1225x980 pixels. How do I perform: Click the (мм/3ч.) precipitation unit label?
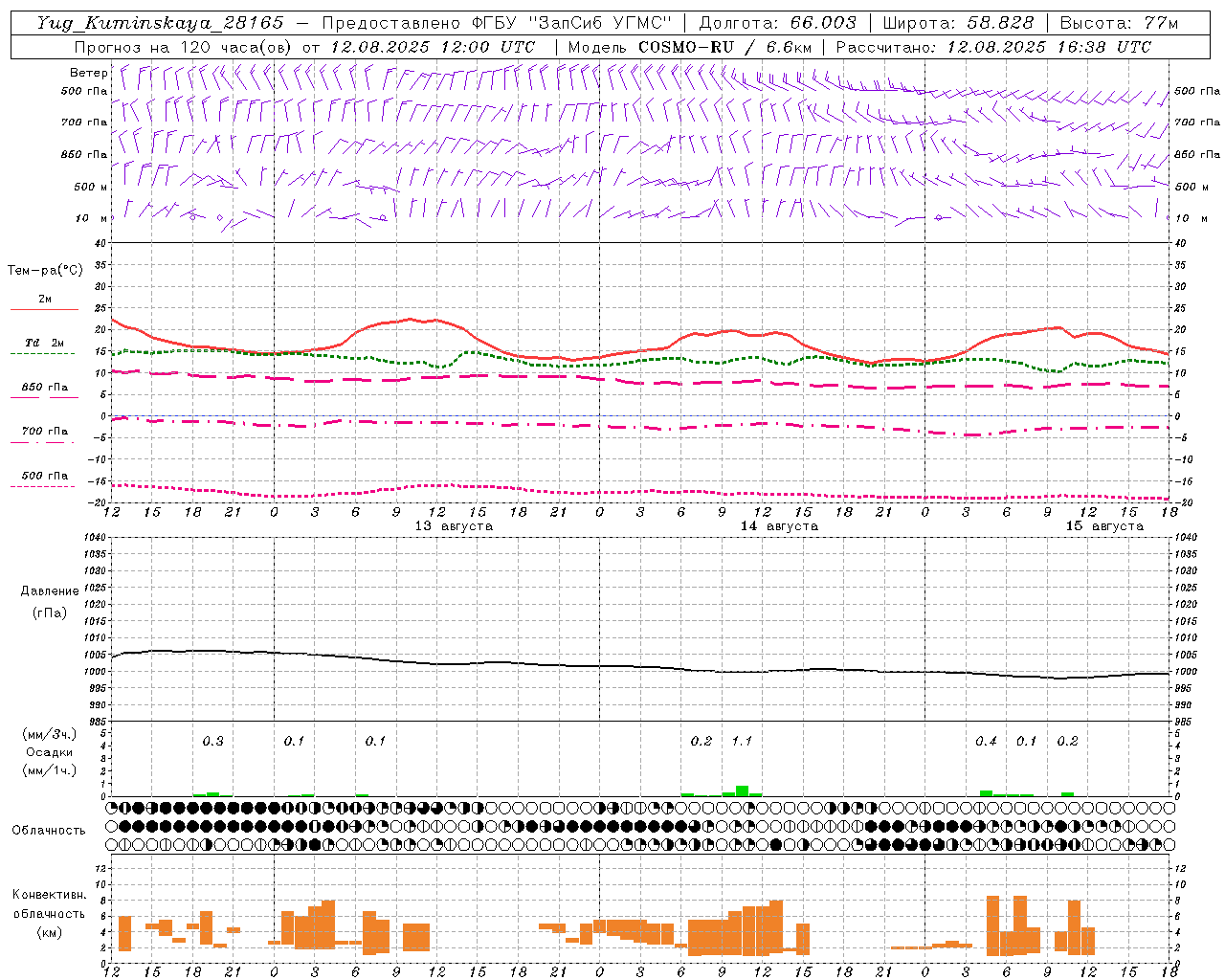(50, 734)
